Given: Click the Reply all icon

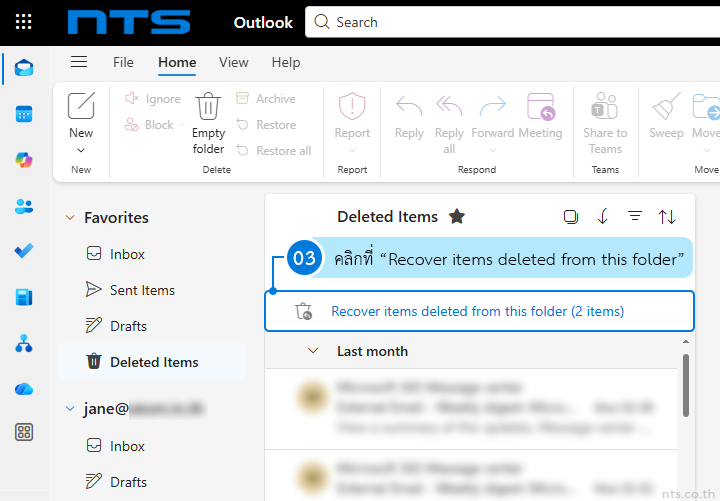Looking at the screenshot, I should (449, 106).
